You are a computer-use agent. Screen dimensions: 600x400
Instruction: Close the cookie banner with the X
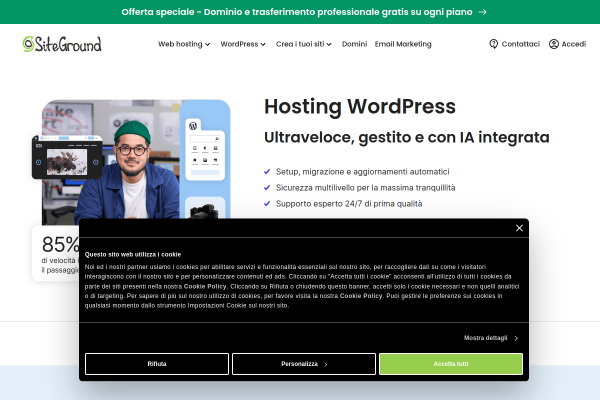click(519, 228)
